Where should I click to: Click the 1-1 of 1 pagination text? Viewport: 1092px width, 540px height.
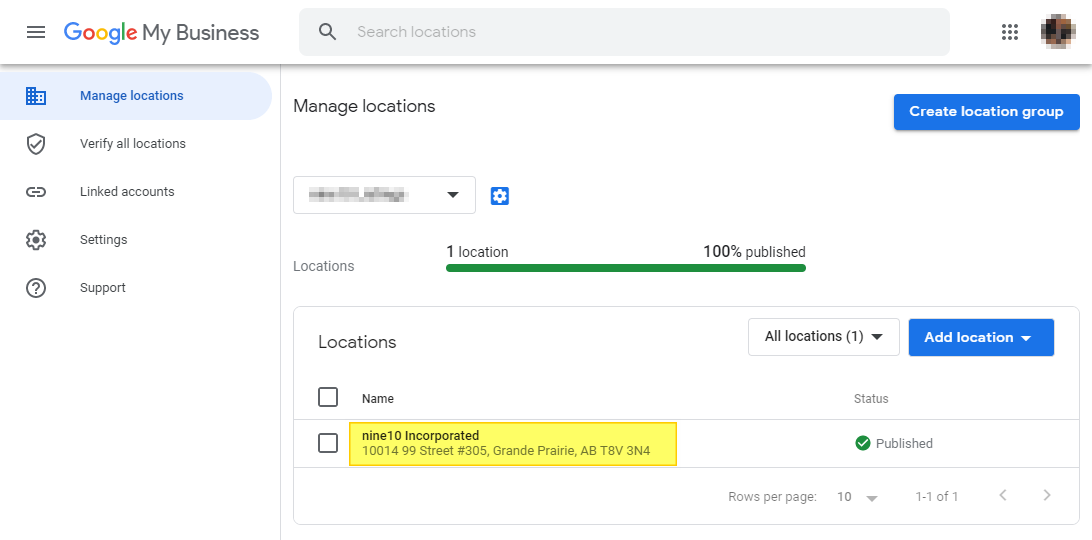[x=937, y=497]
